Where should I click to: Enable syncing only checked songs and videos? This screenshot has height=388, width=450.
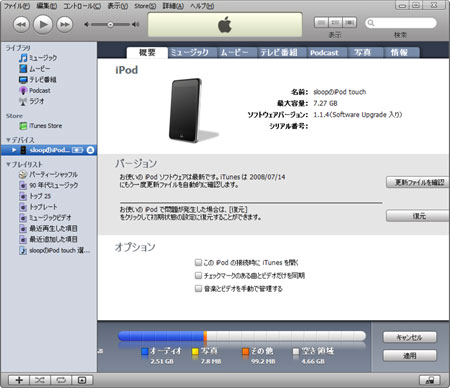[x=198, y=276]
